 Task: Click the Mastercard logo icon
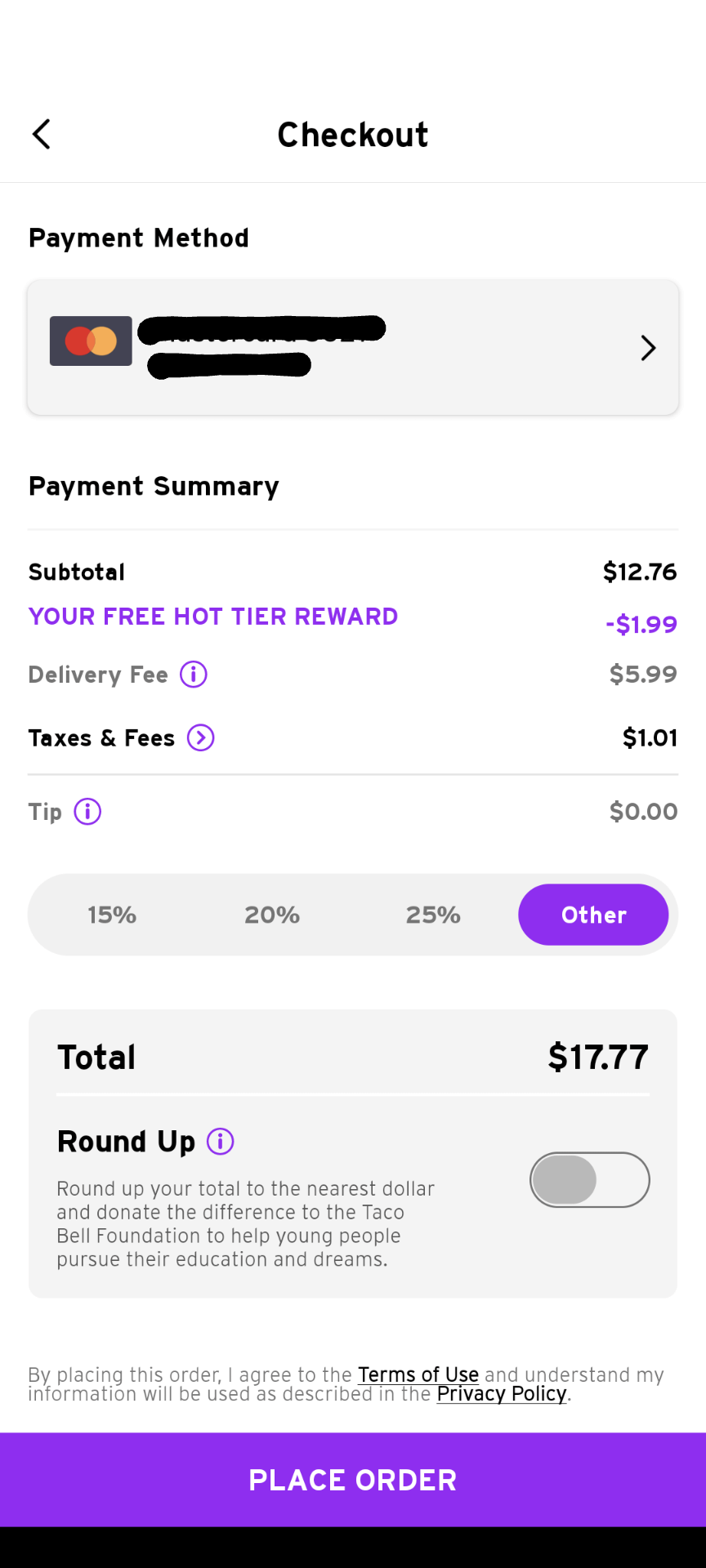click(x=91, y=341)
